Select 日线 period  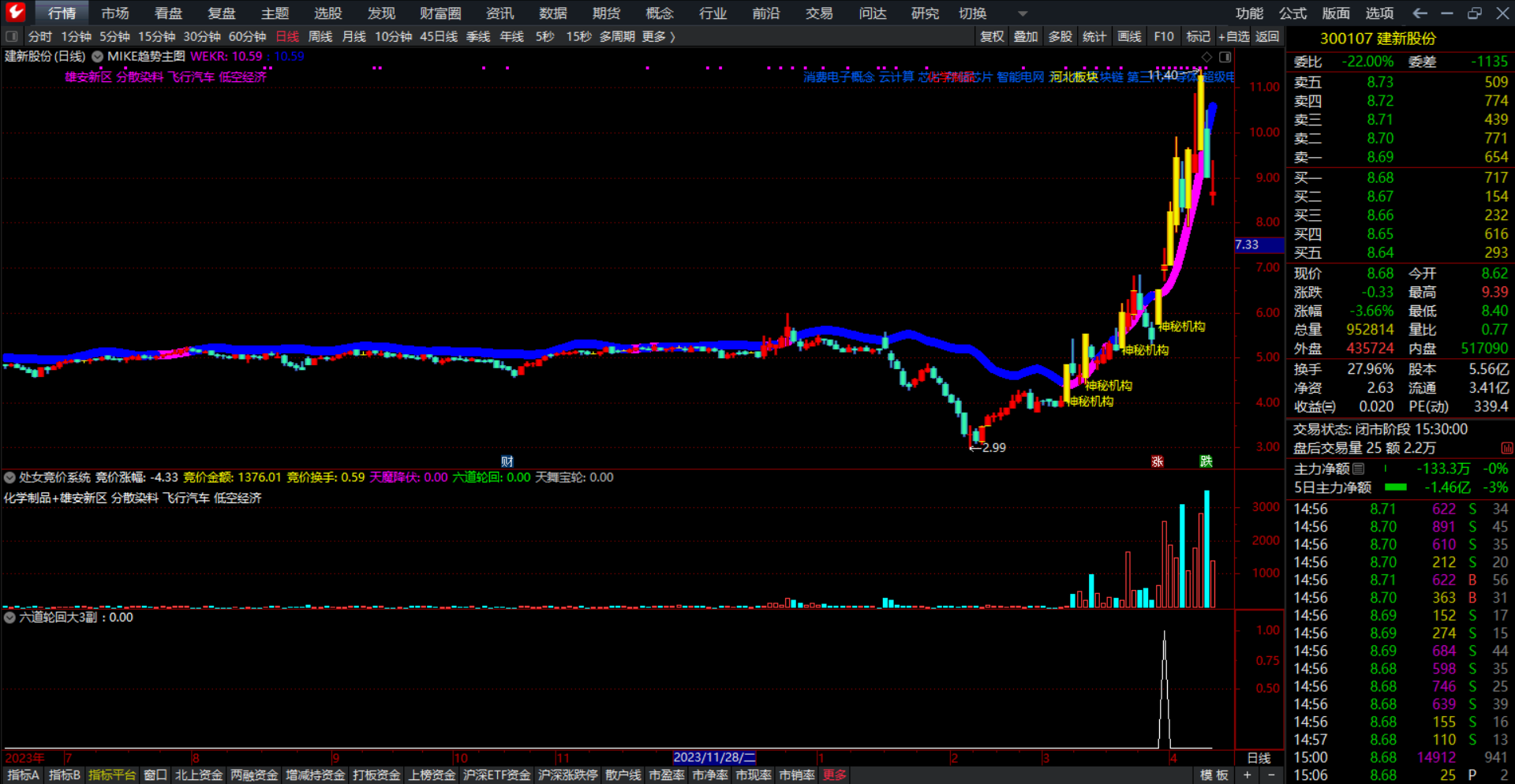(x=287, y=36)
